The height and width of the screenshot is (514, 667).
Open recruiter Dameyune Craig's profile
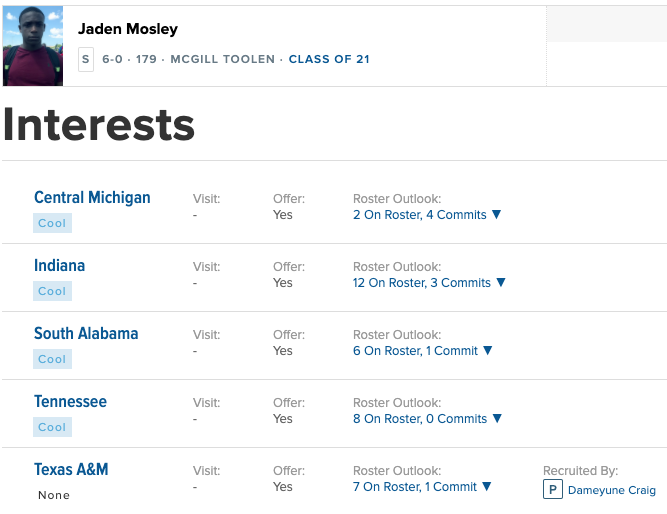[x=611, y=490]
